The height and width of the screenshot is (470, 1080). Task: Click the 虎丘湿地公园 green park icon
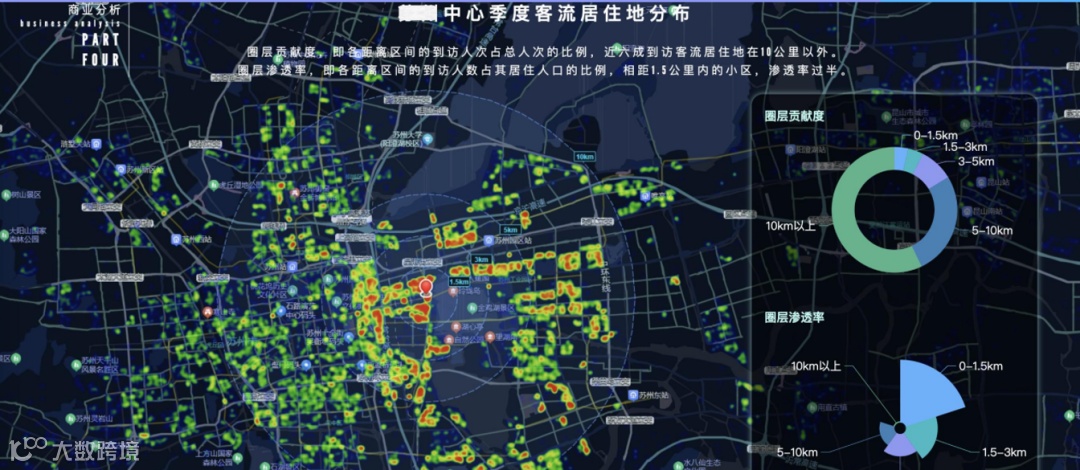(x=214, y=185)
